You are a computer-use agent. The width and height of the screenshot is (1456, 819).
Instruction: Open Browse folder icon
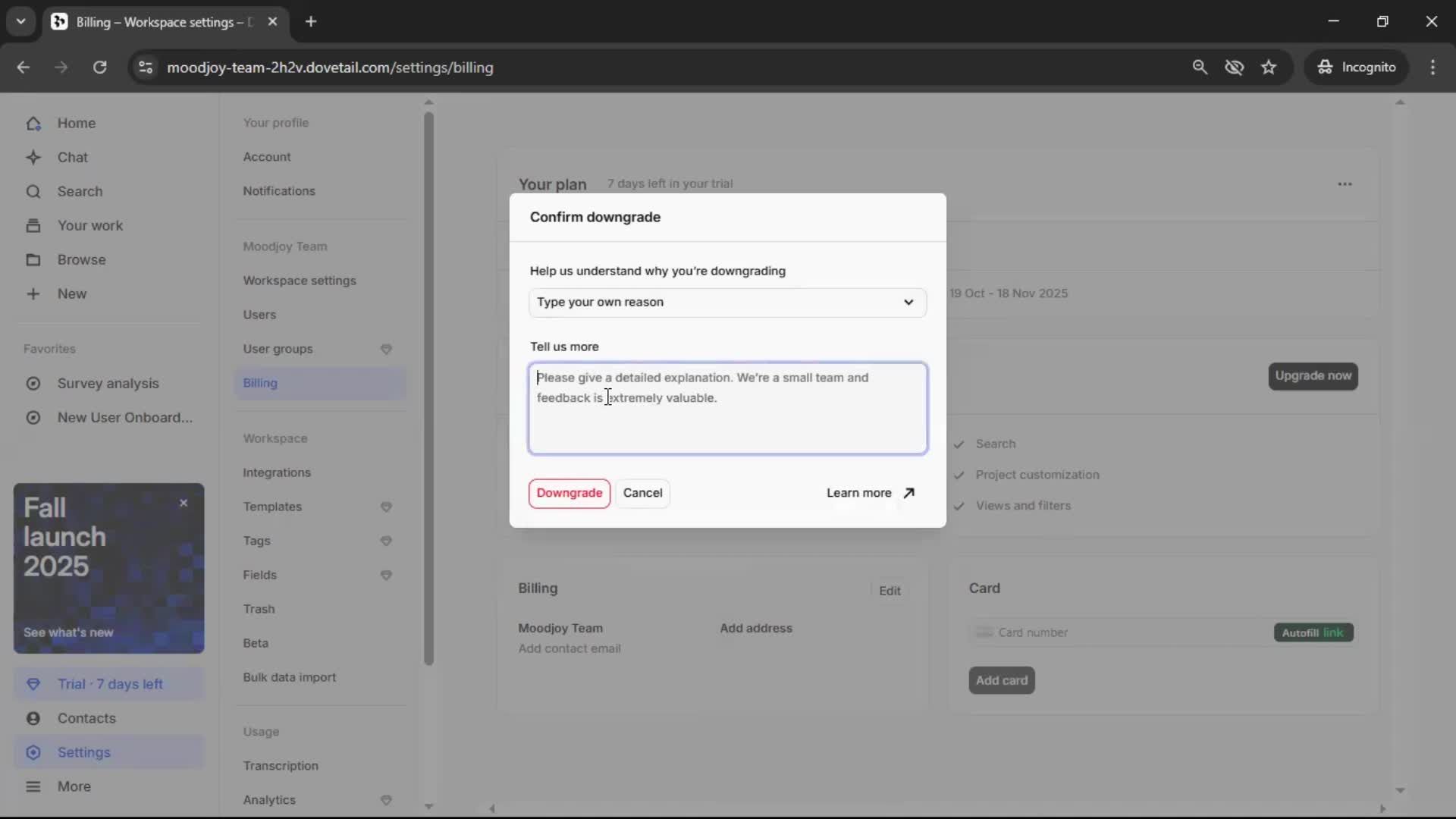pyautogui.click(x=33, y=260)
